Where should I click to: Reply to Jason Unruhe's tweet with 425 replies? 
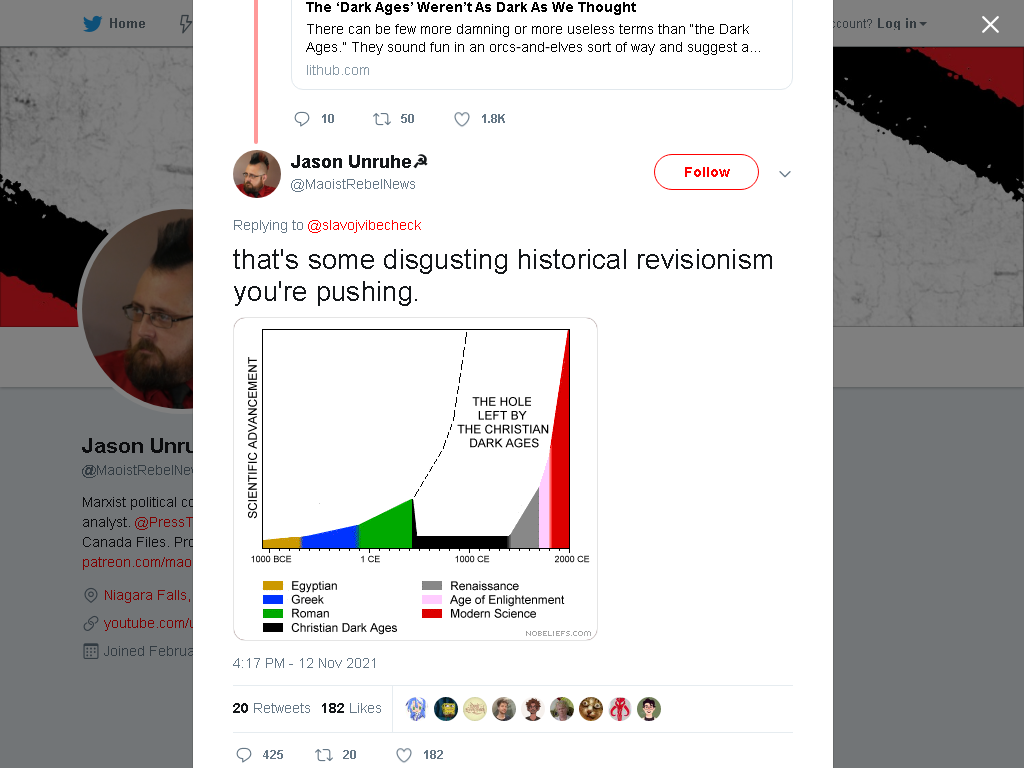(x=244, y=755)
